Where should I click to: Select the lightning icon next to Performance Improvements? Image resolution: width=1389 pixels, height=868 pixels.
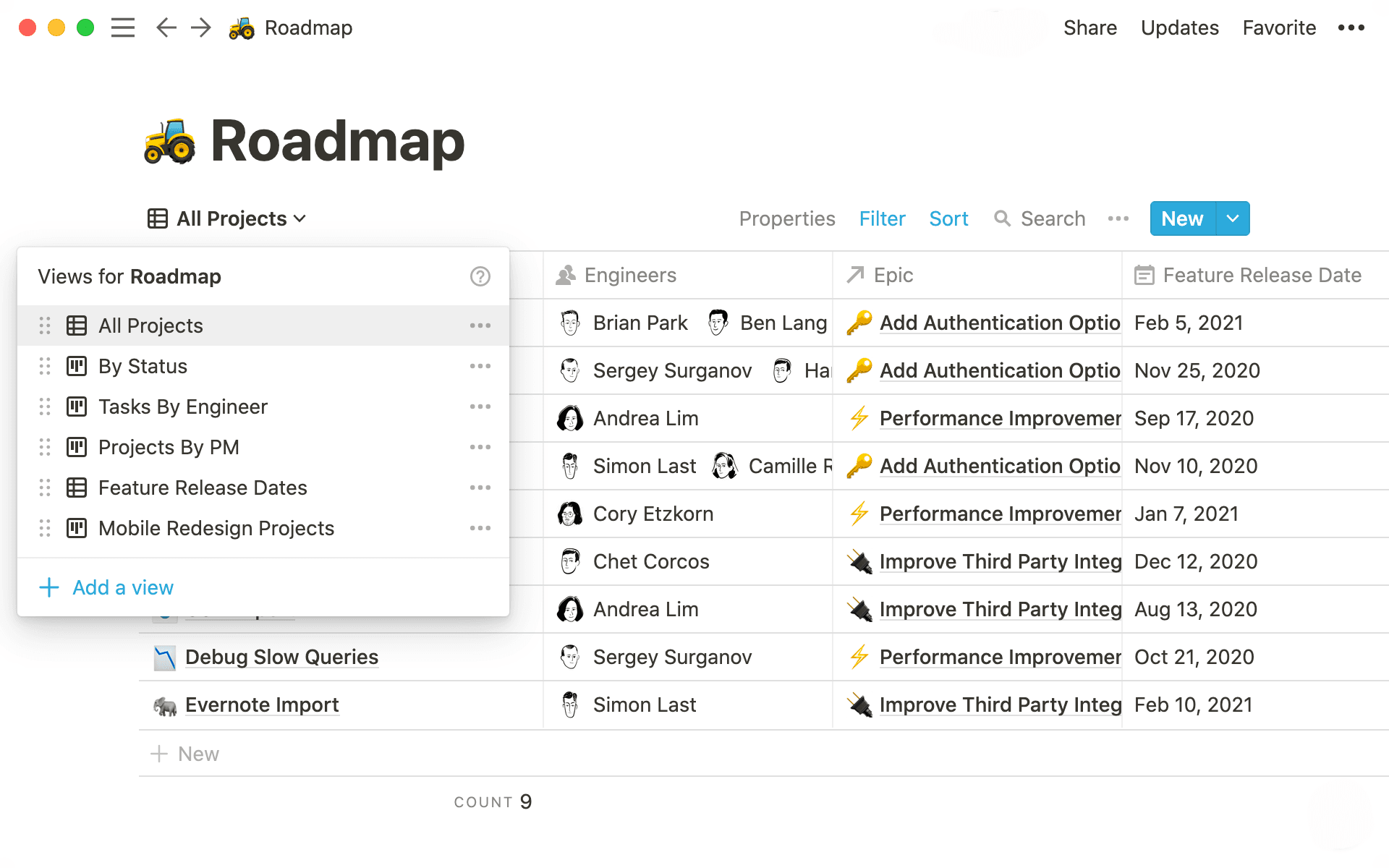858,418
